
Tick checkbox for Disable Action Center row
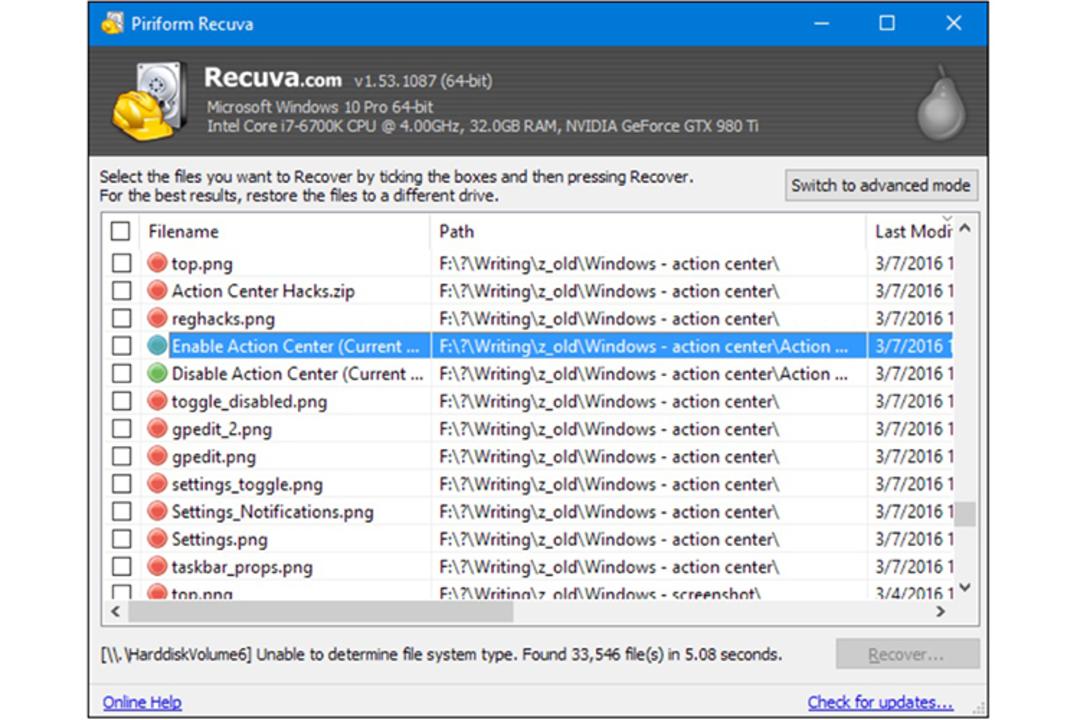click(122, 373)
